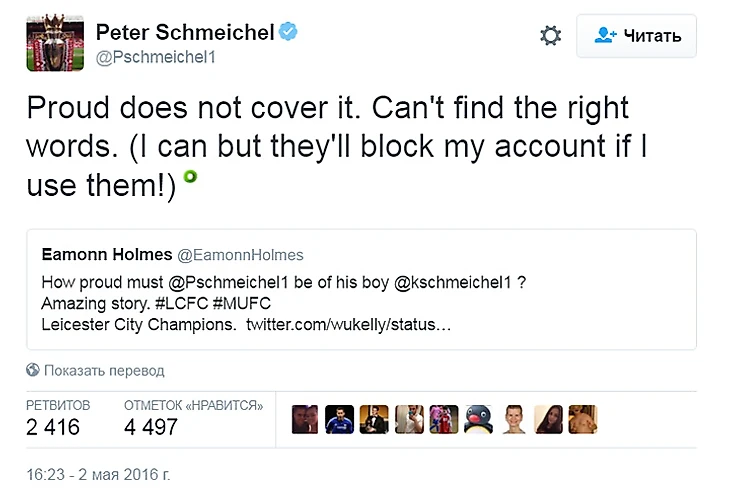
Task: Open the first liker avatar in the row
Action: [x=306, y=419]
